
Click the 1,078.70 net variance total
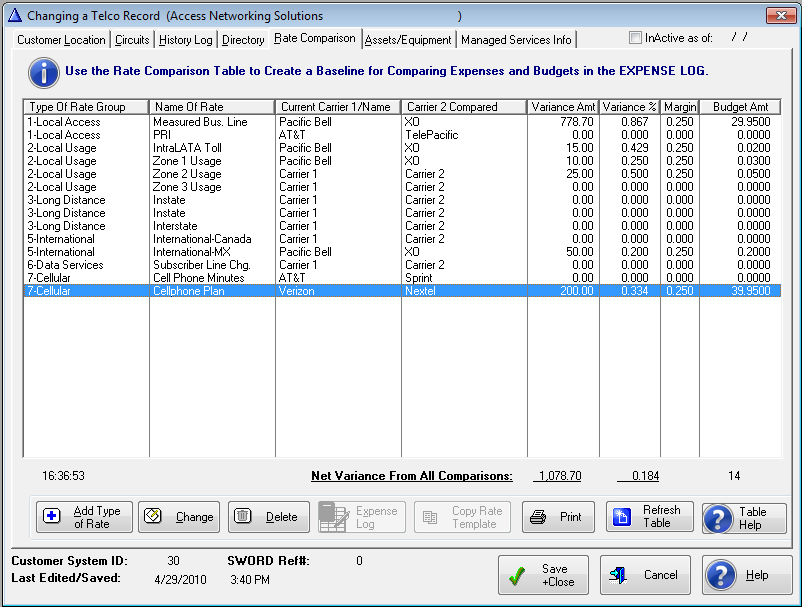560,476
